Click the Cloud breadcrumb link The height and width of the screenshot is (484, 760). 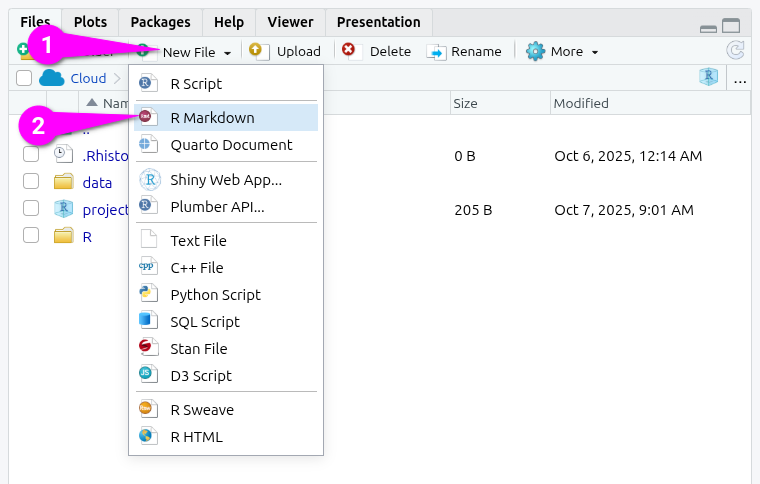[88, 78]
